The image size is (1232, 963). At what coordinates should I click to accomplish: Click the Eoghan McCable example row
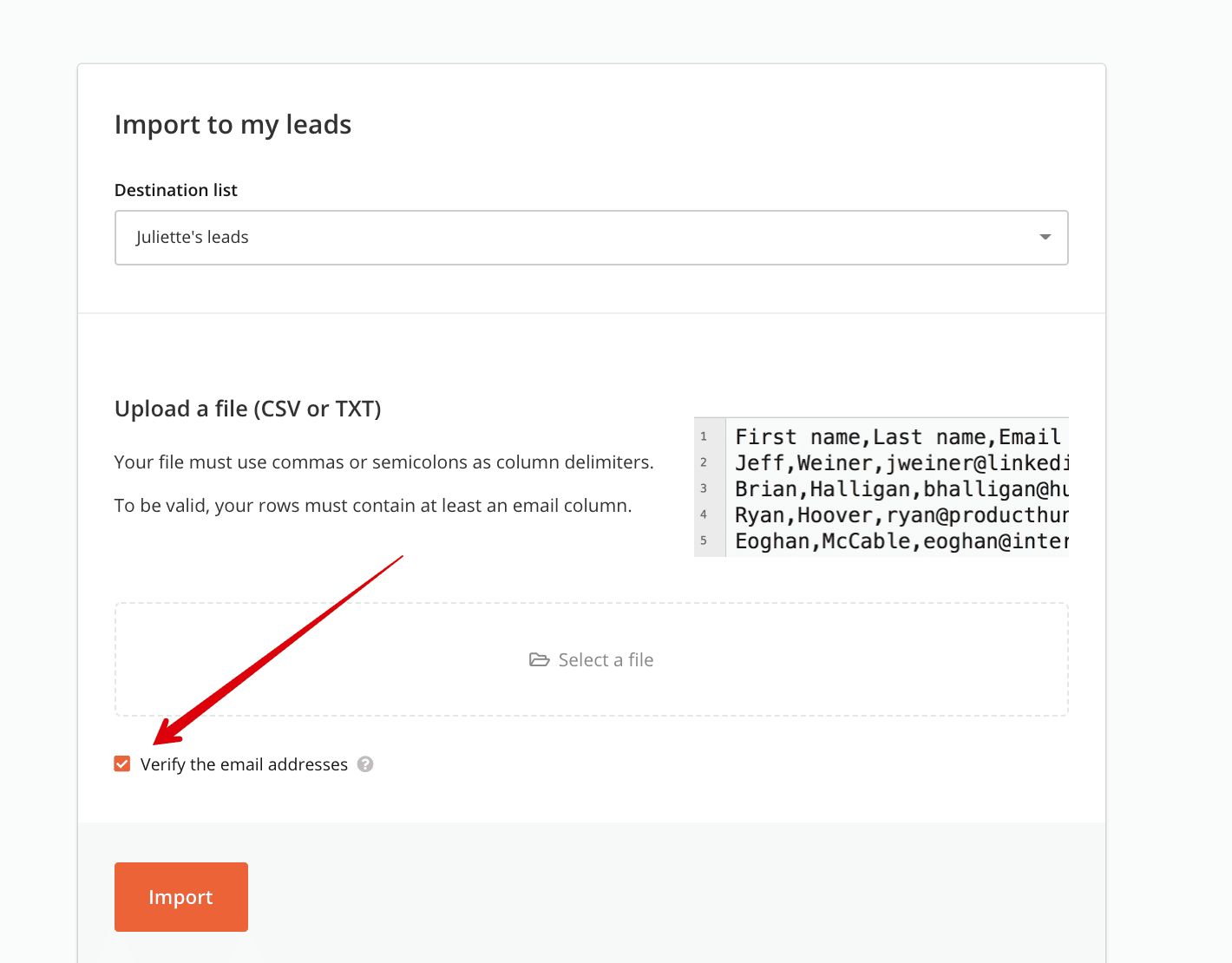click(x=901, y=540)
